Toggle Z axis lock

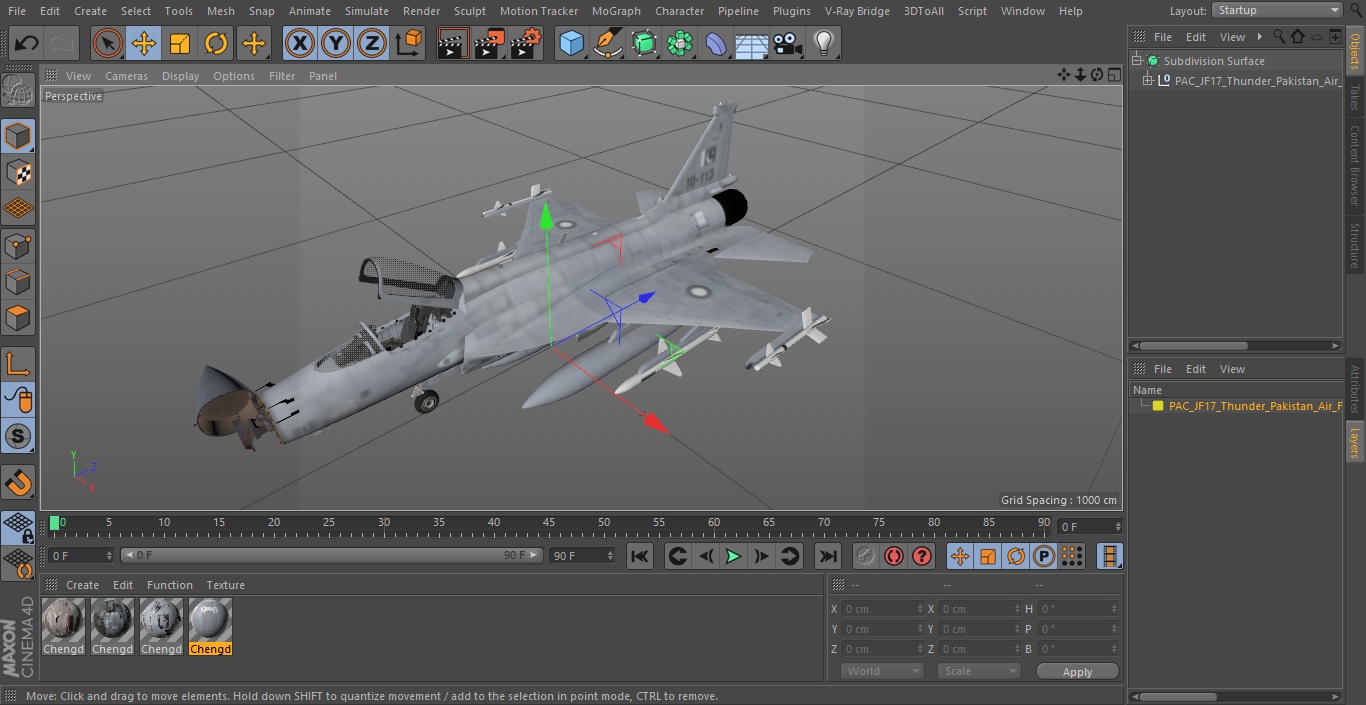[372, 43]
